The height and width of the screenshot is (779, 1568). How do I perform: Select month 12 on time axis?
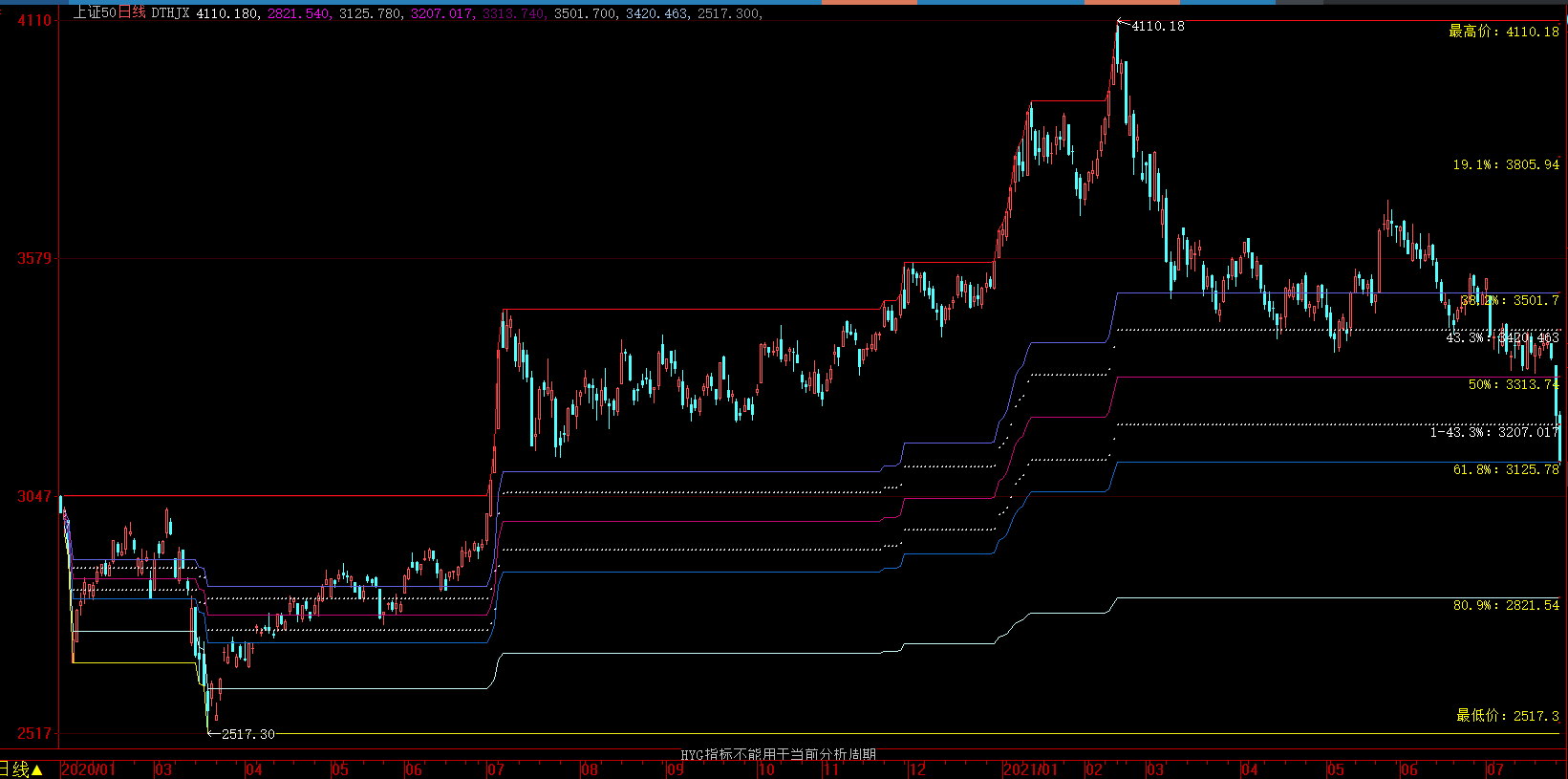(x=917, y=769)
